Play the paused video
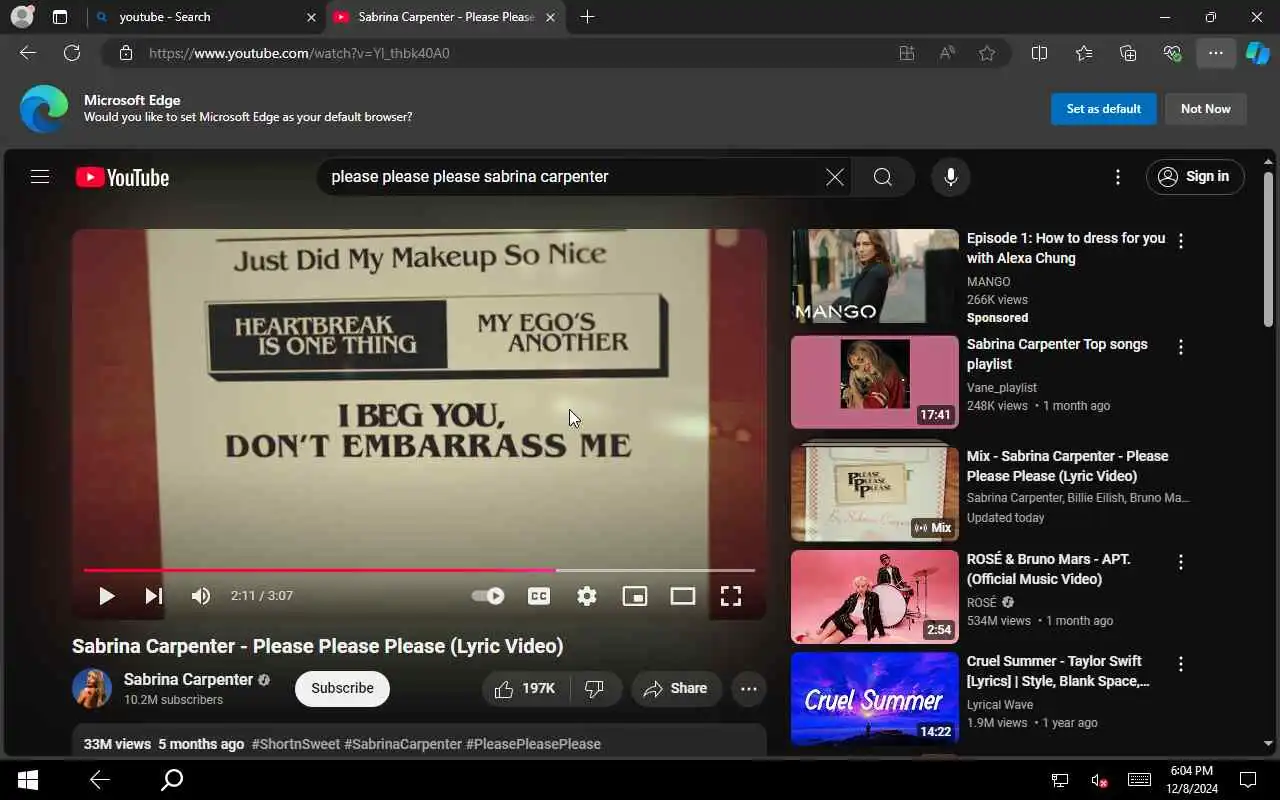Viewport: 1280px width, 800px height. click(x=106, y=596)
